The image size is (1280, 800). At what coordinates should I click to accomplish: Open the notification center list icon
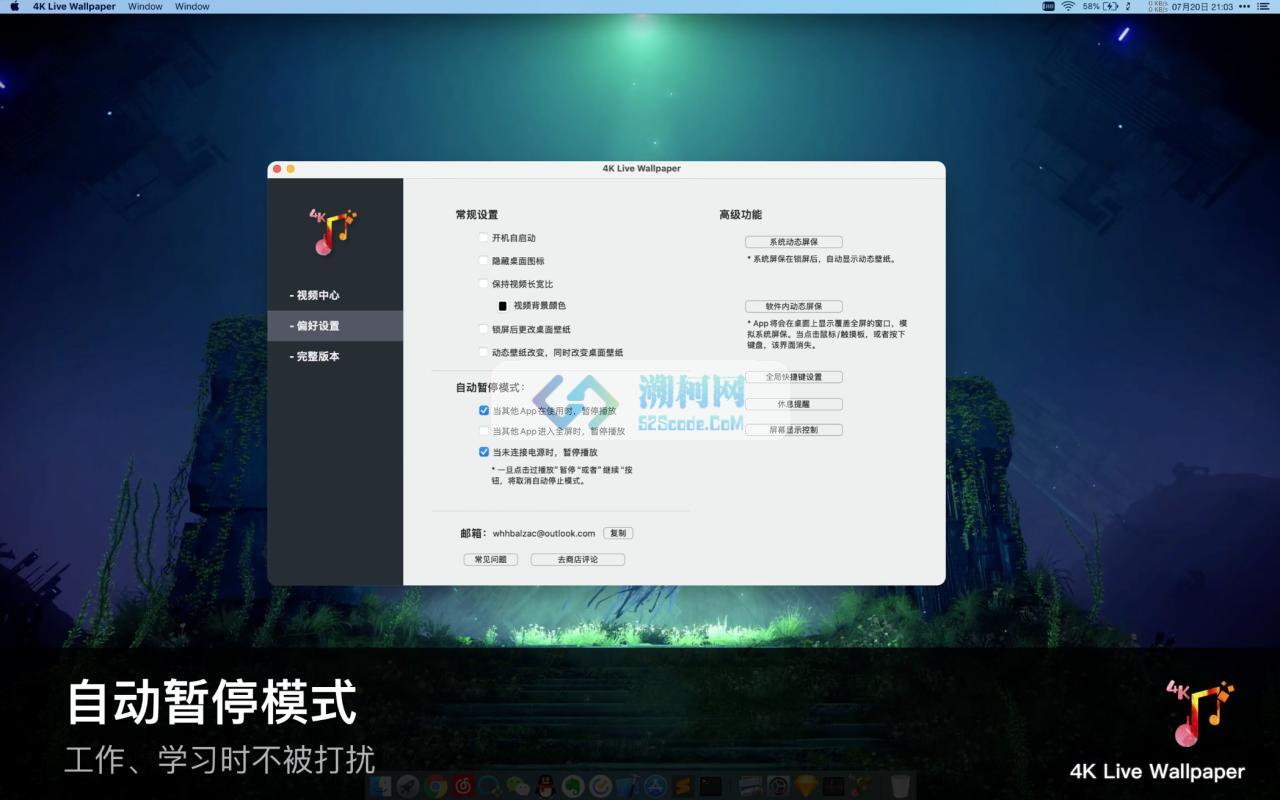[1264, 6]
